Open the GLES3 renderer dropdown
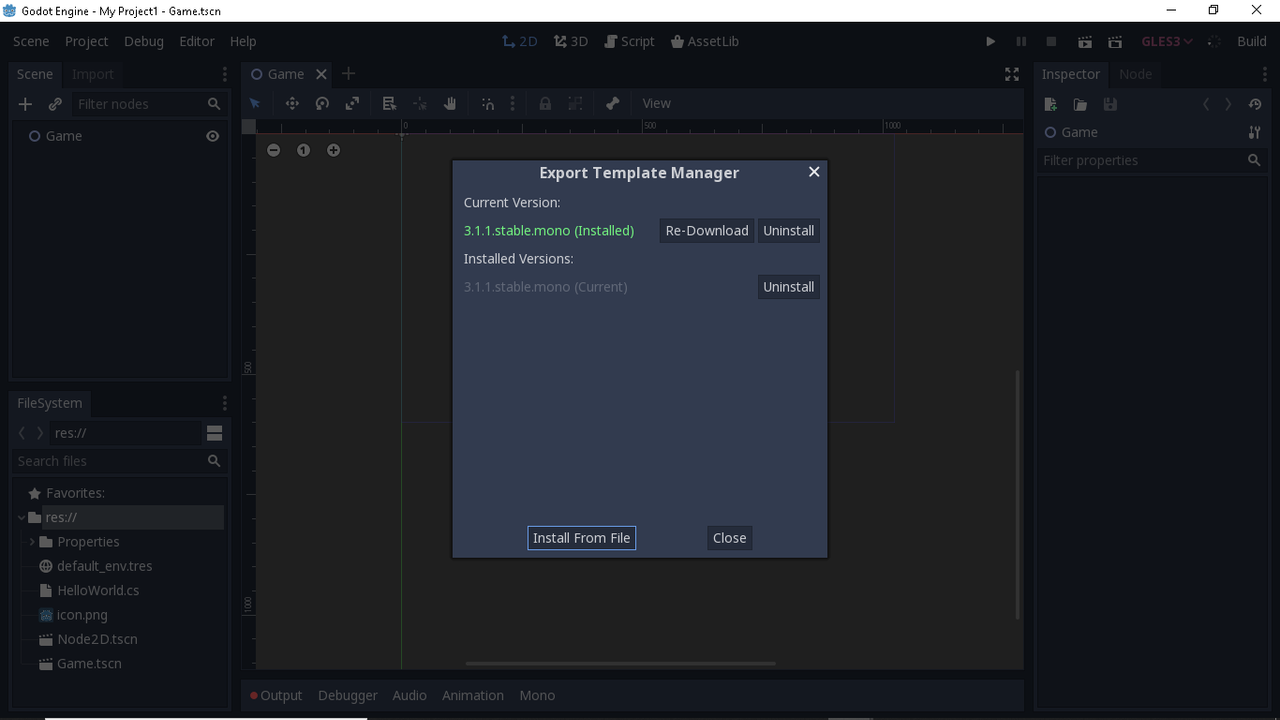Viewport: 1280px width, 720px height. tap(1167, 41)
